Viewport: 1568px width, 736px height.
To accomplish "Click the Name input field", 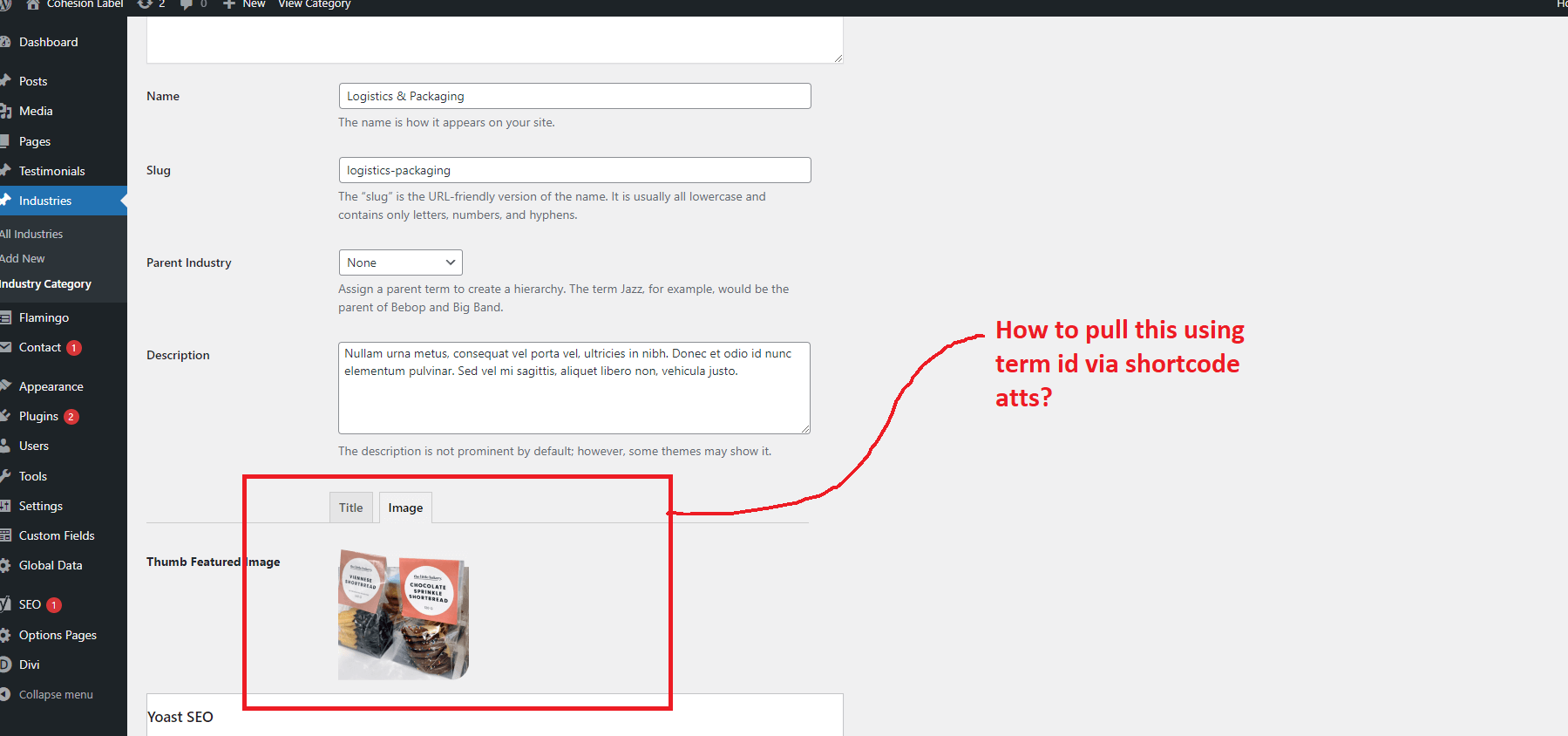I will pyautogui.click(x=574, y=96).
